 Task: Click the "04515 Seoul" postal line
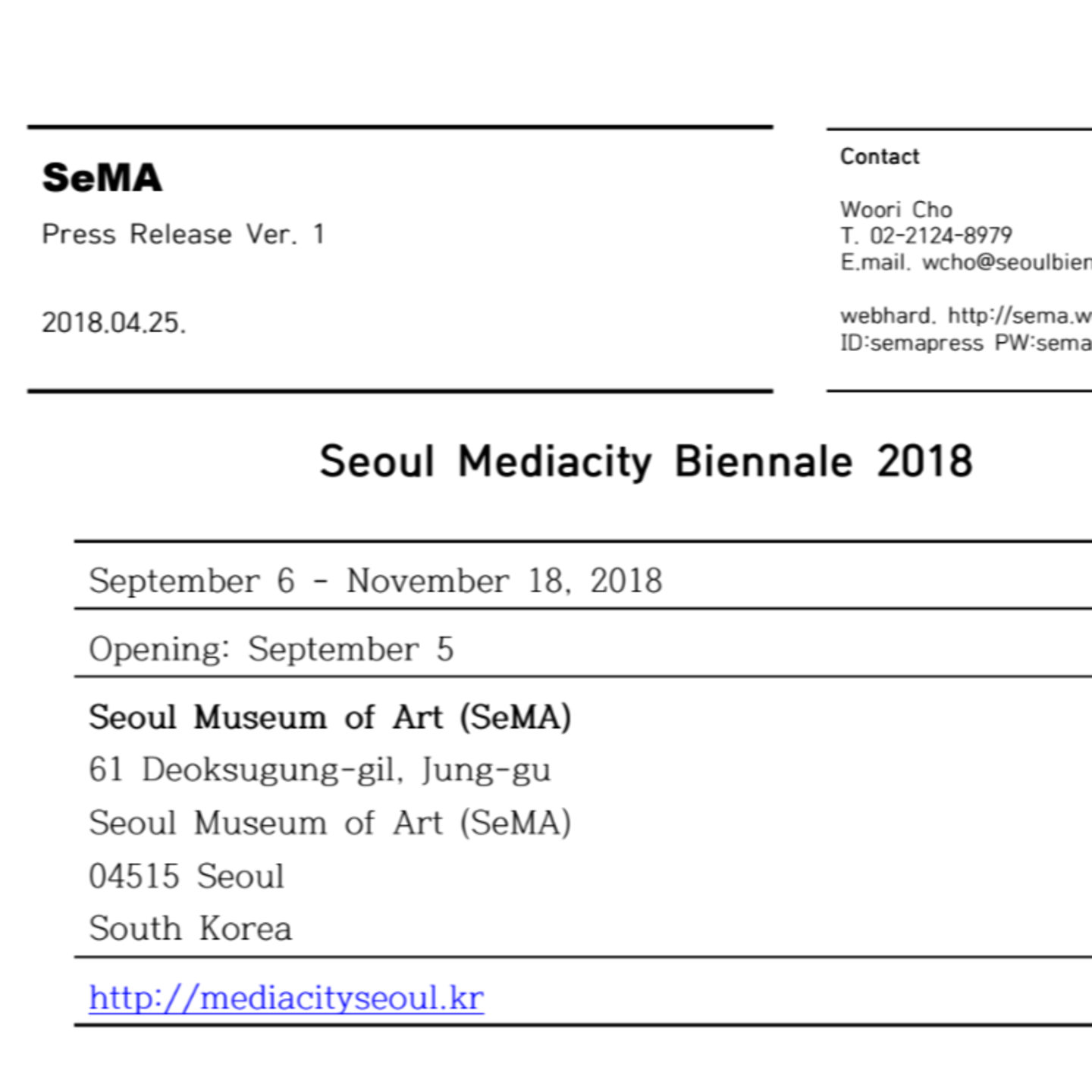coord(187,877)
